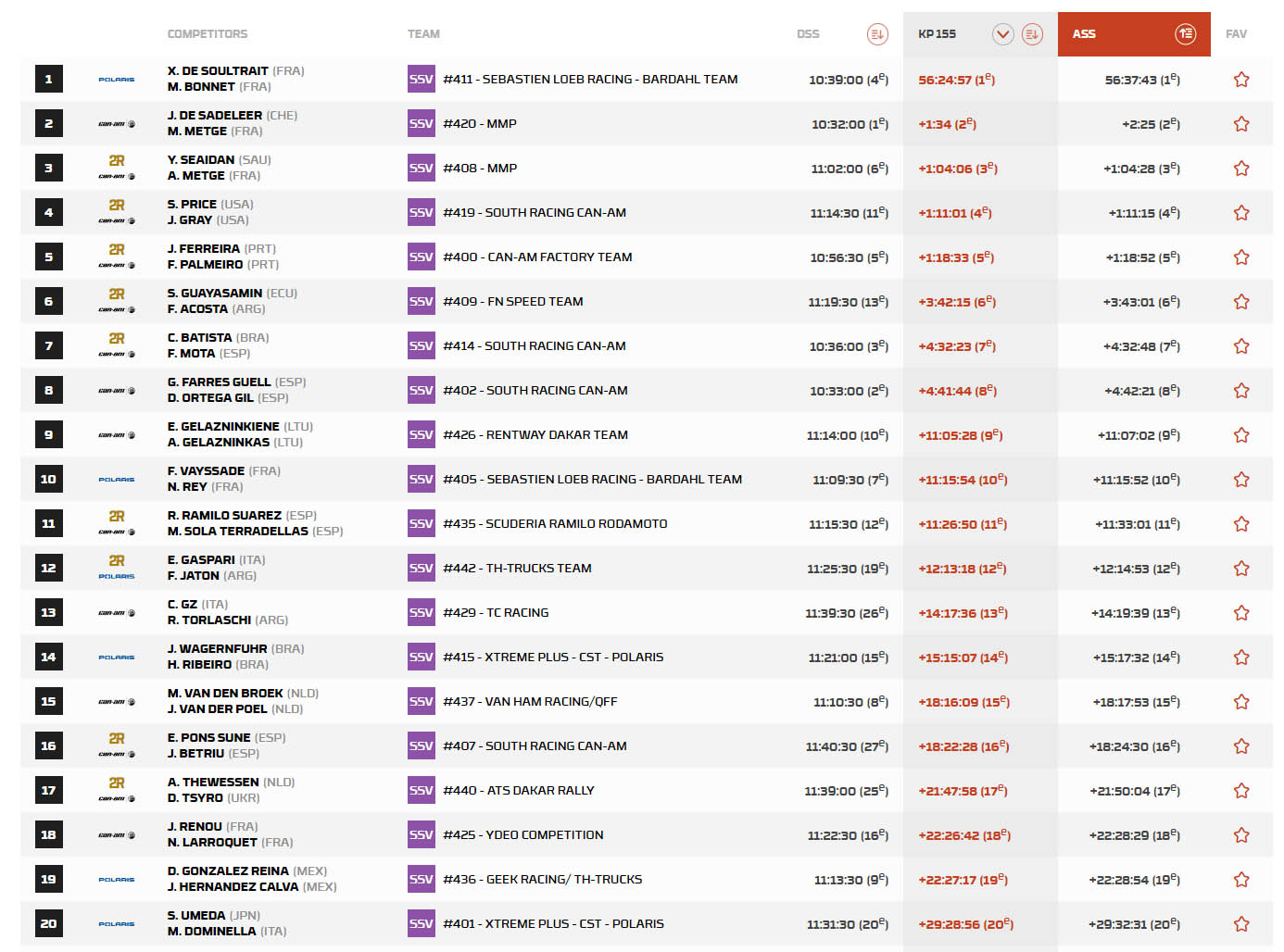
Task: Toggle favorite star for #420 MMP
Action: tap(1241, 124)
